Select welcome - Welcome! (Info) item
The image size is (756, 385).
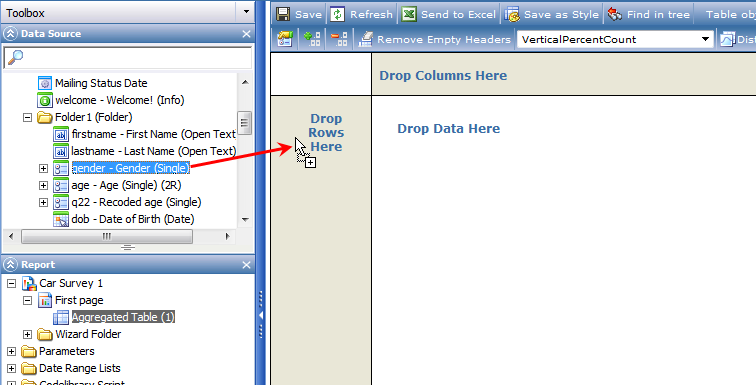120,100
